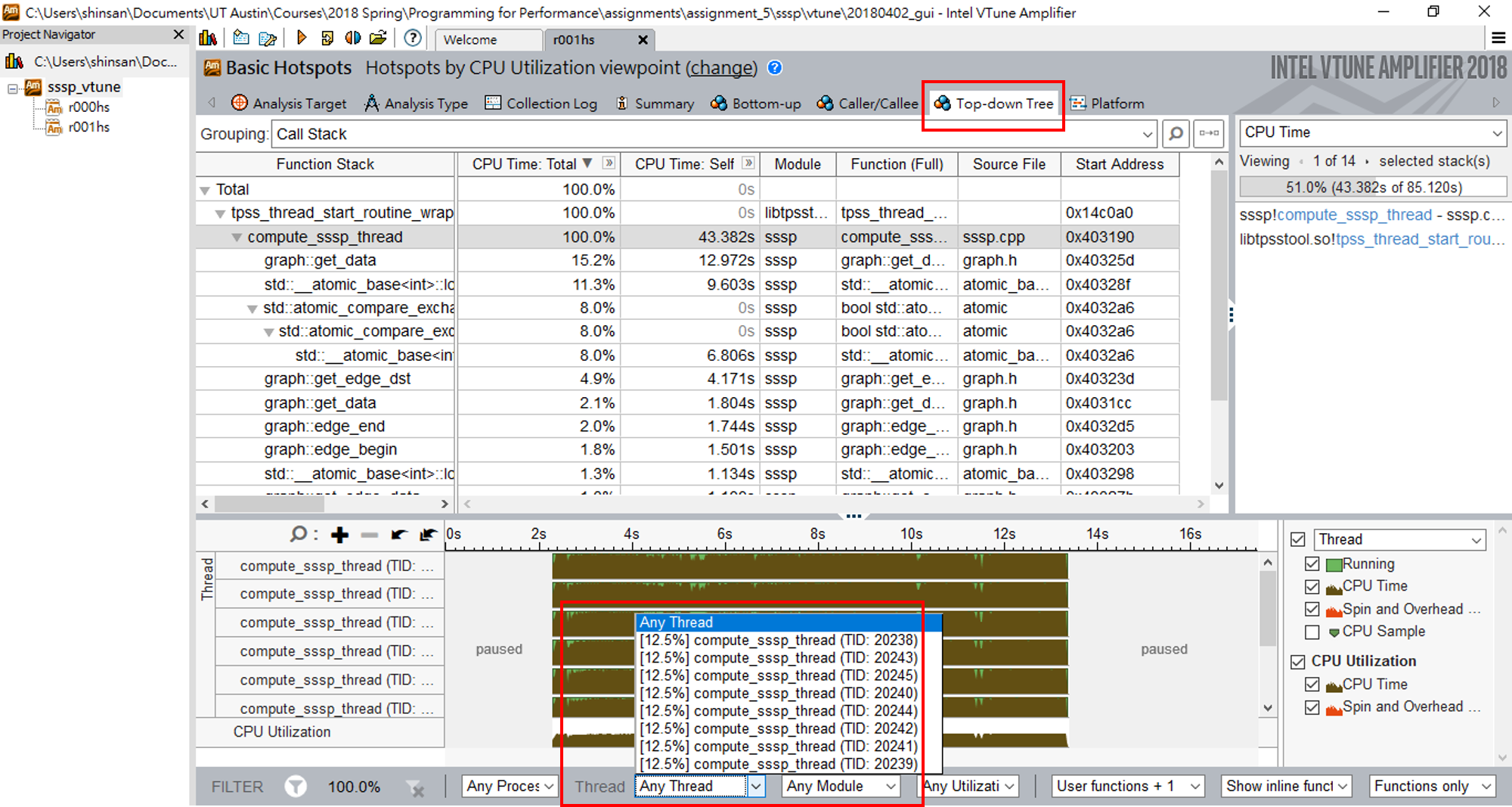
Task: Click the funnel filter icon
Action: click(296, 787)
